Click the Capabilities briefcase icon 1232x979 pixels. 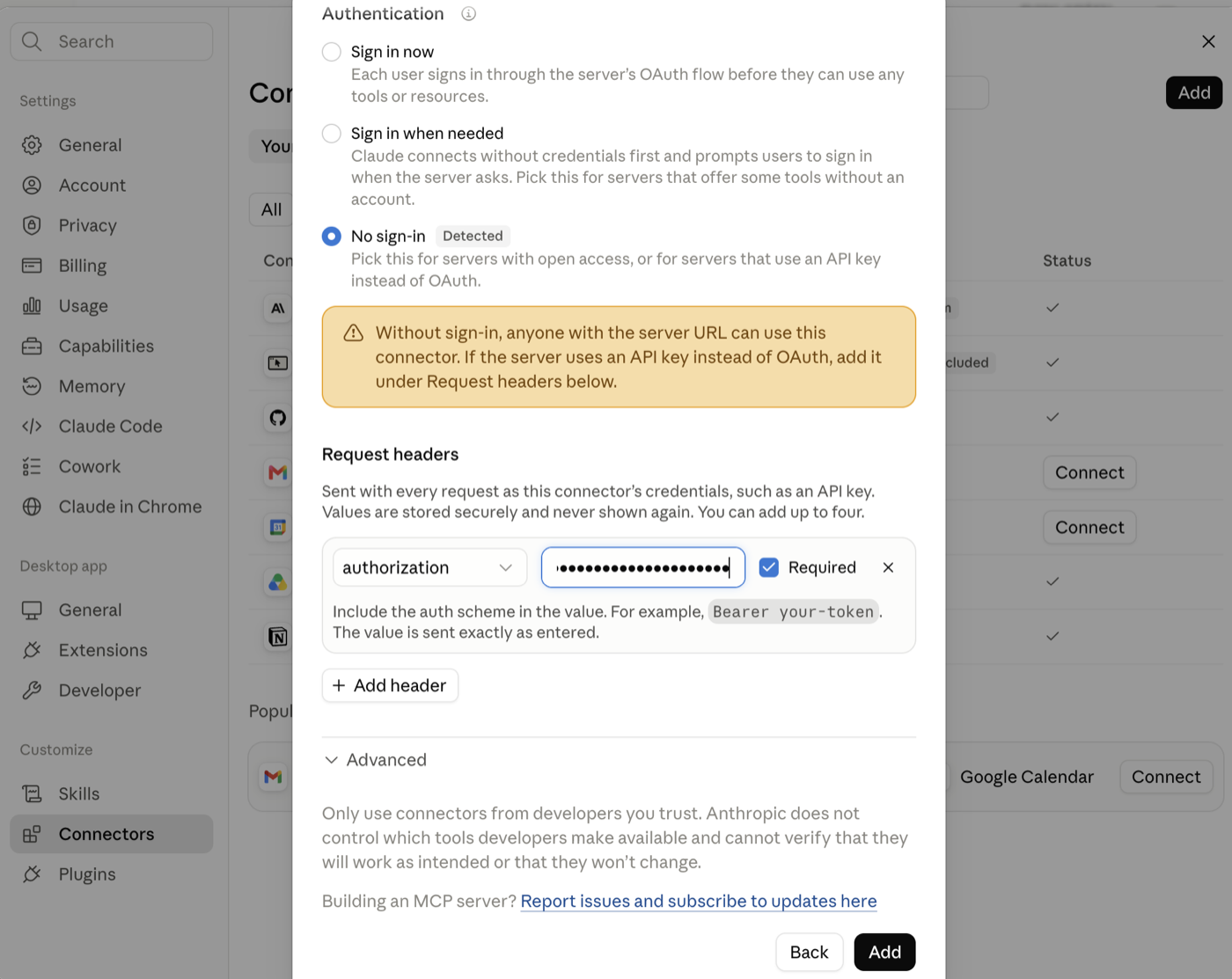32,346
